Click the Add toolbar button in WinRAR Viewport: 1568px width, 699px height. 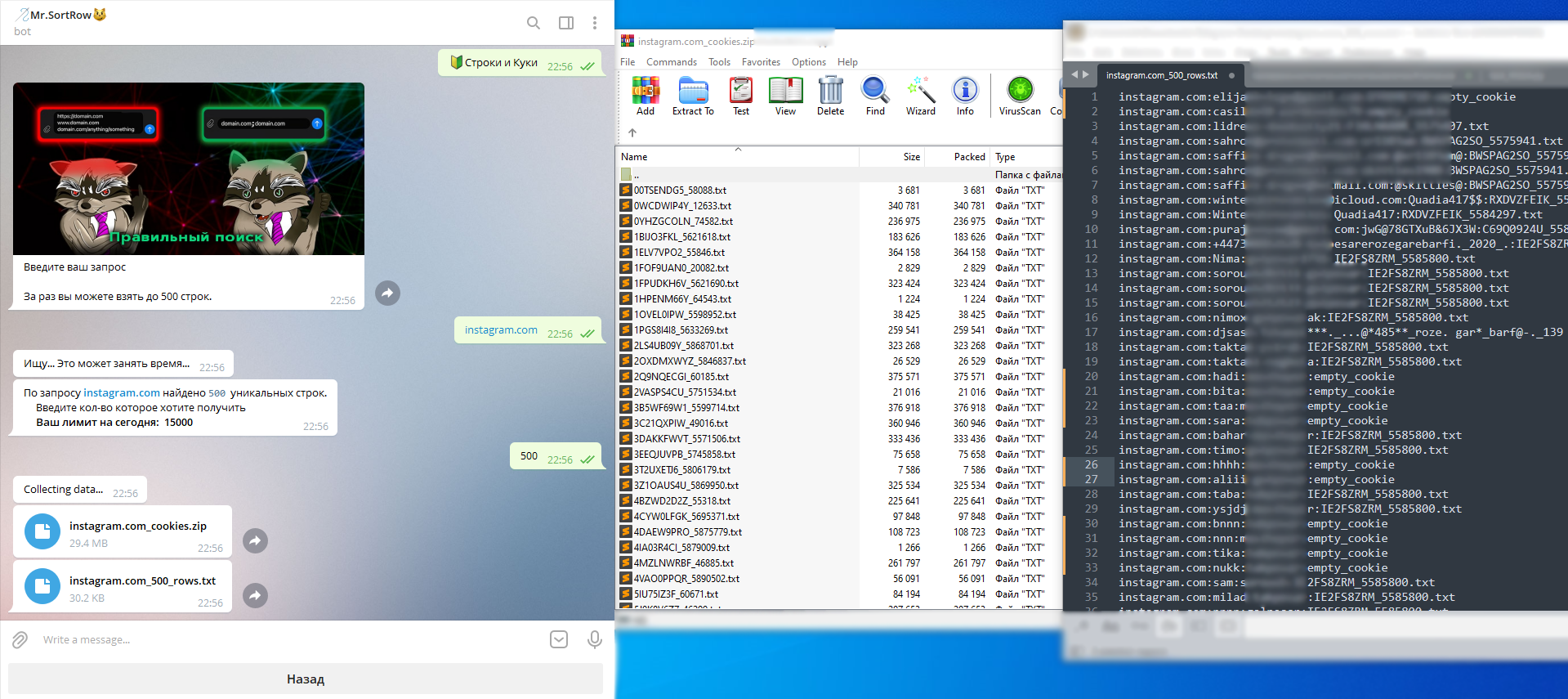[646, 96]
